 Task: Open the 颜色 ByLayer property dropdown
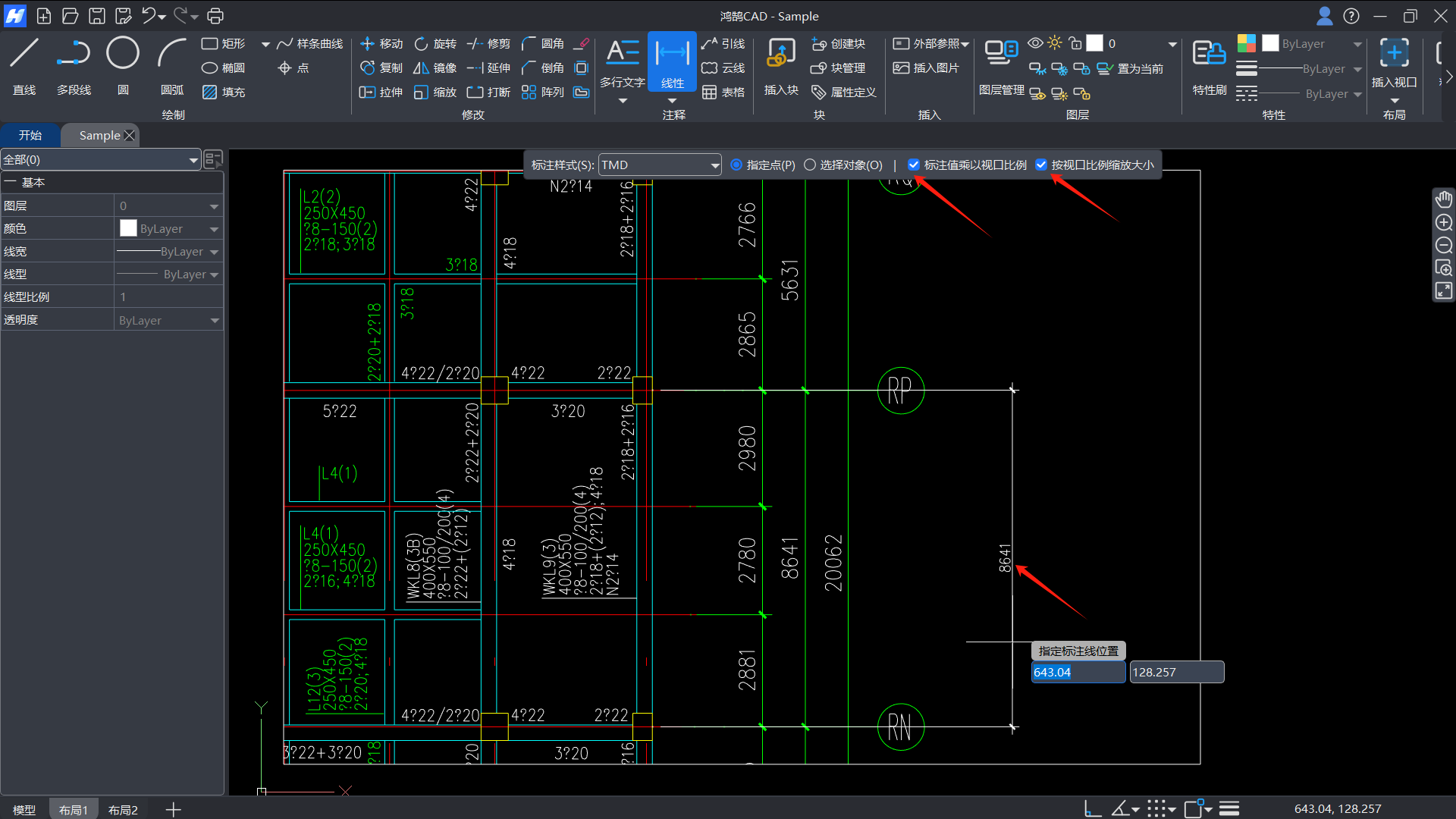tap(214, 229)
